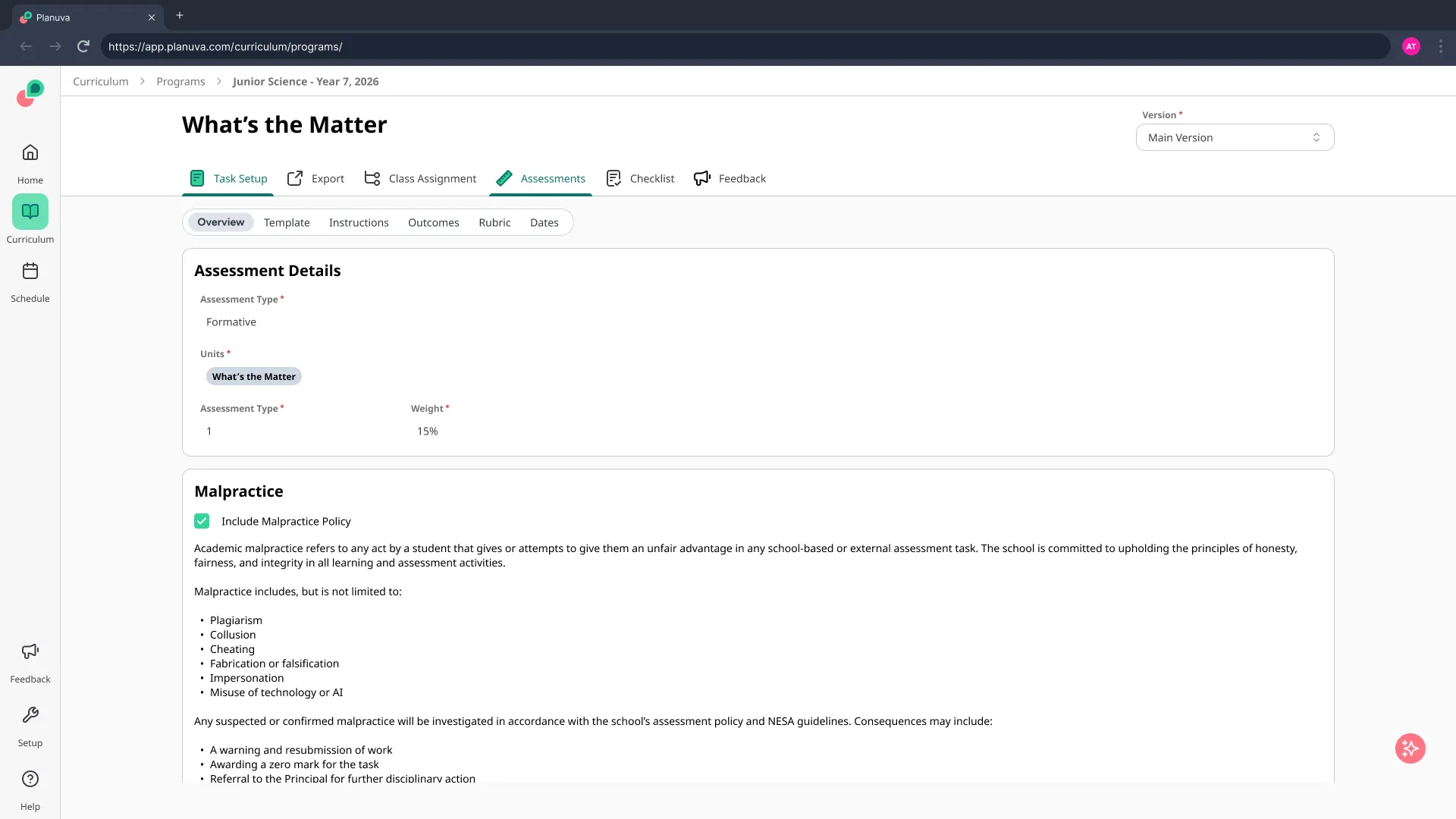This screenshot has height=819, width=1456.
Task: Go to the Checklist tab
Action: click(641, 178)
